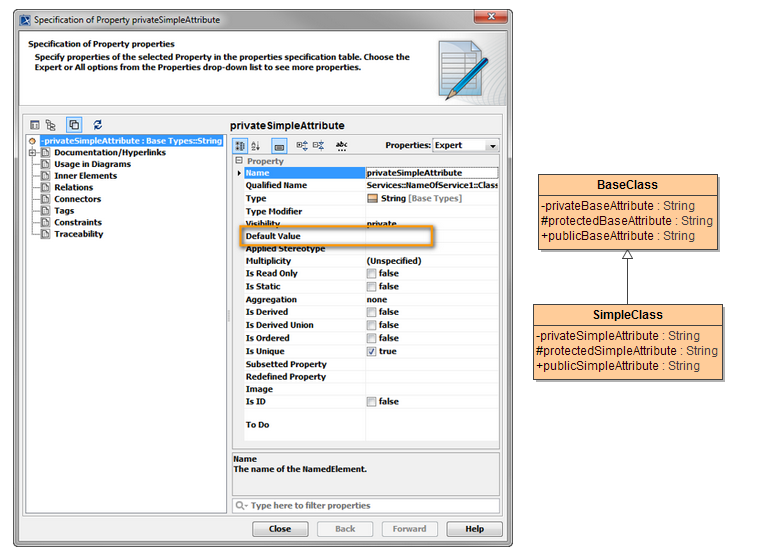Click the table view icon above tree
779x558 pixels.
tap(35, 125)
